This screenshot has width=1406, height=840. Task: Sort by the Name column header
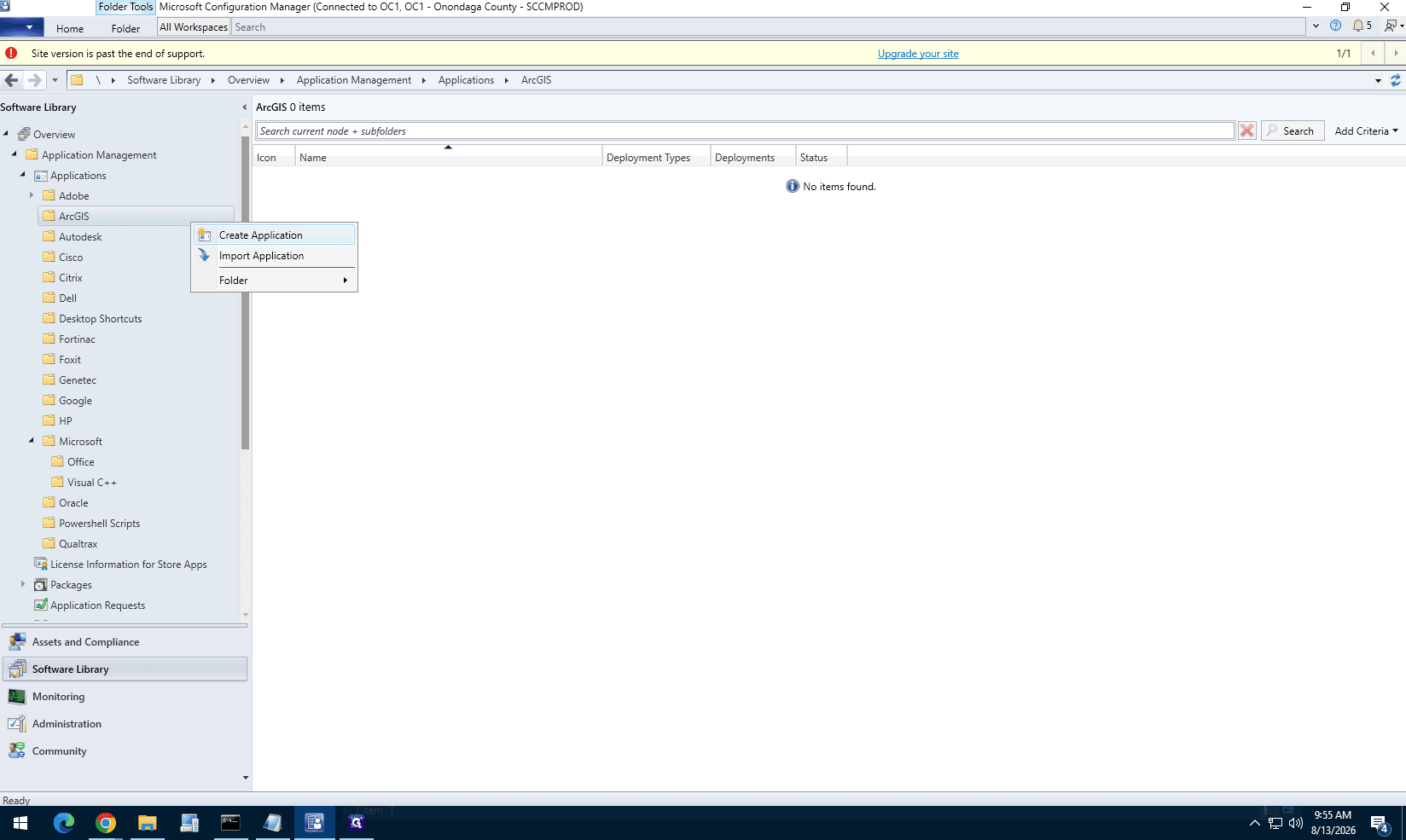click(448, 158)
